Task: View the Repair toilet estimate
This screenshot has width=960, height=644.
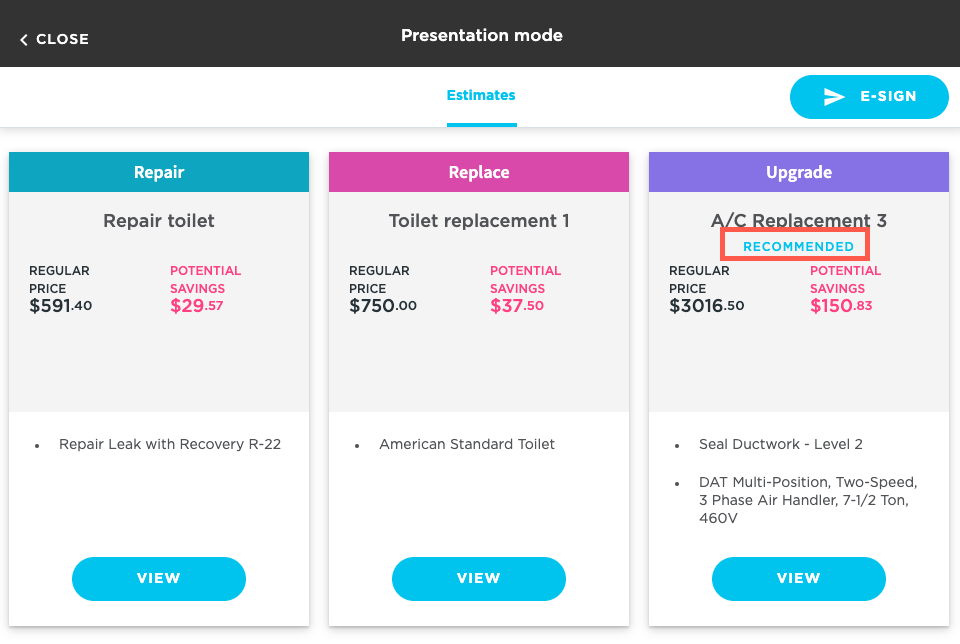Action: tap(159, 578)
